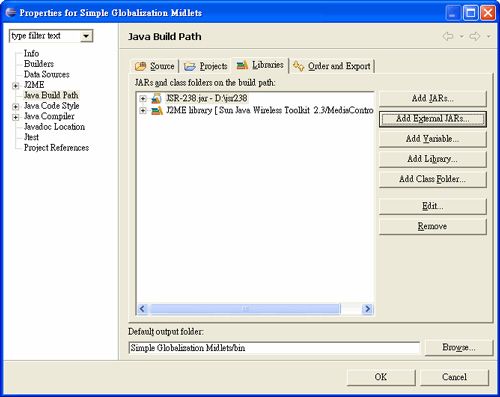Screen dimensions: 500x397
Task: Click the Edit button
Action: coord(433,206)
